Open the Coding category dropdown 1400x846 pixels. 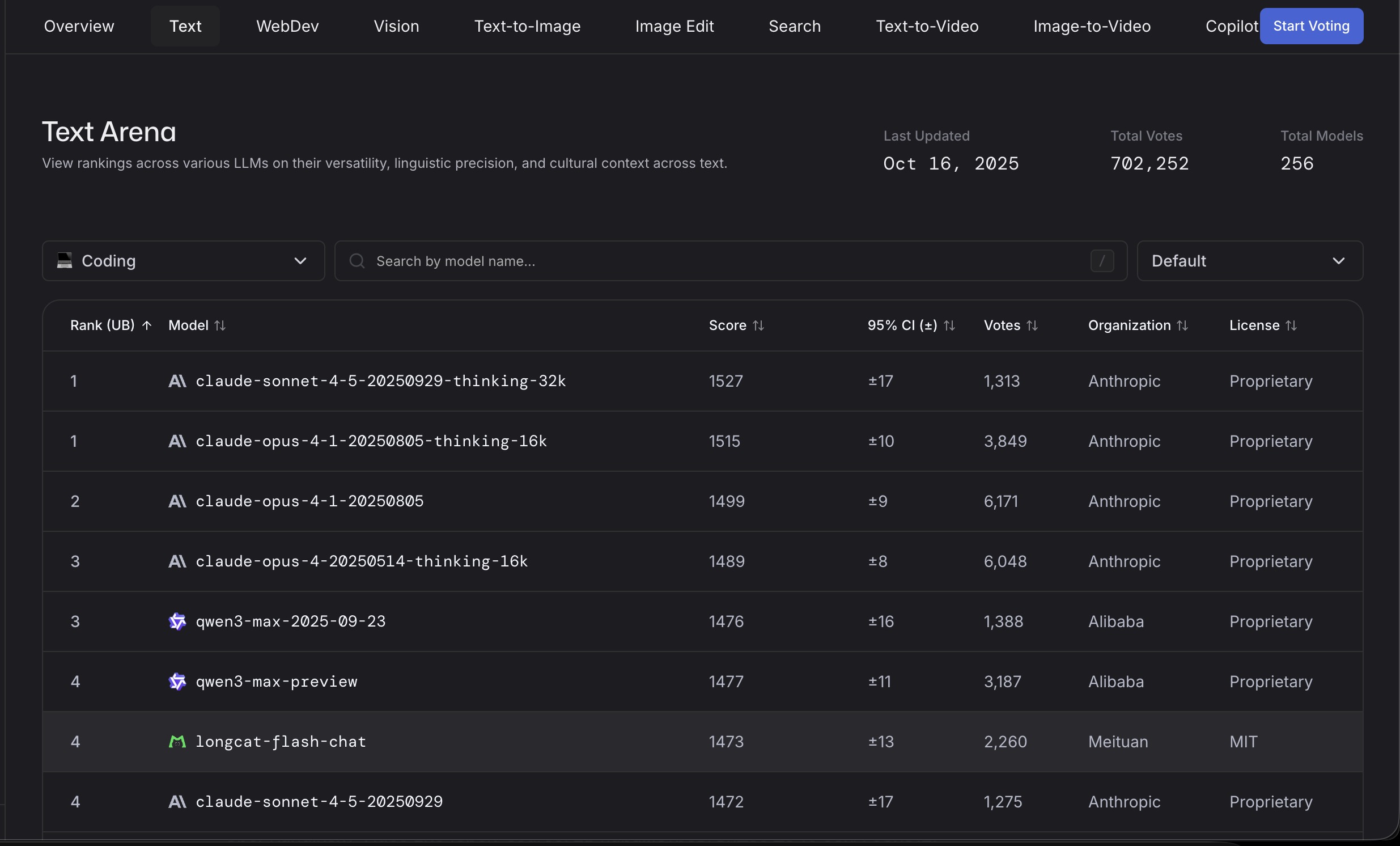183,261
